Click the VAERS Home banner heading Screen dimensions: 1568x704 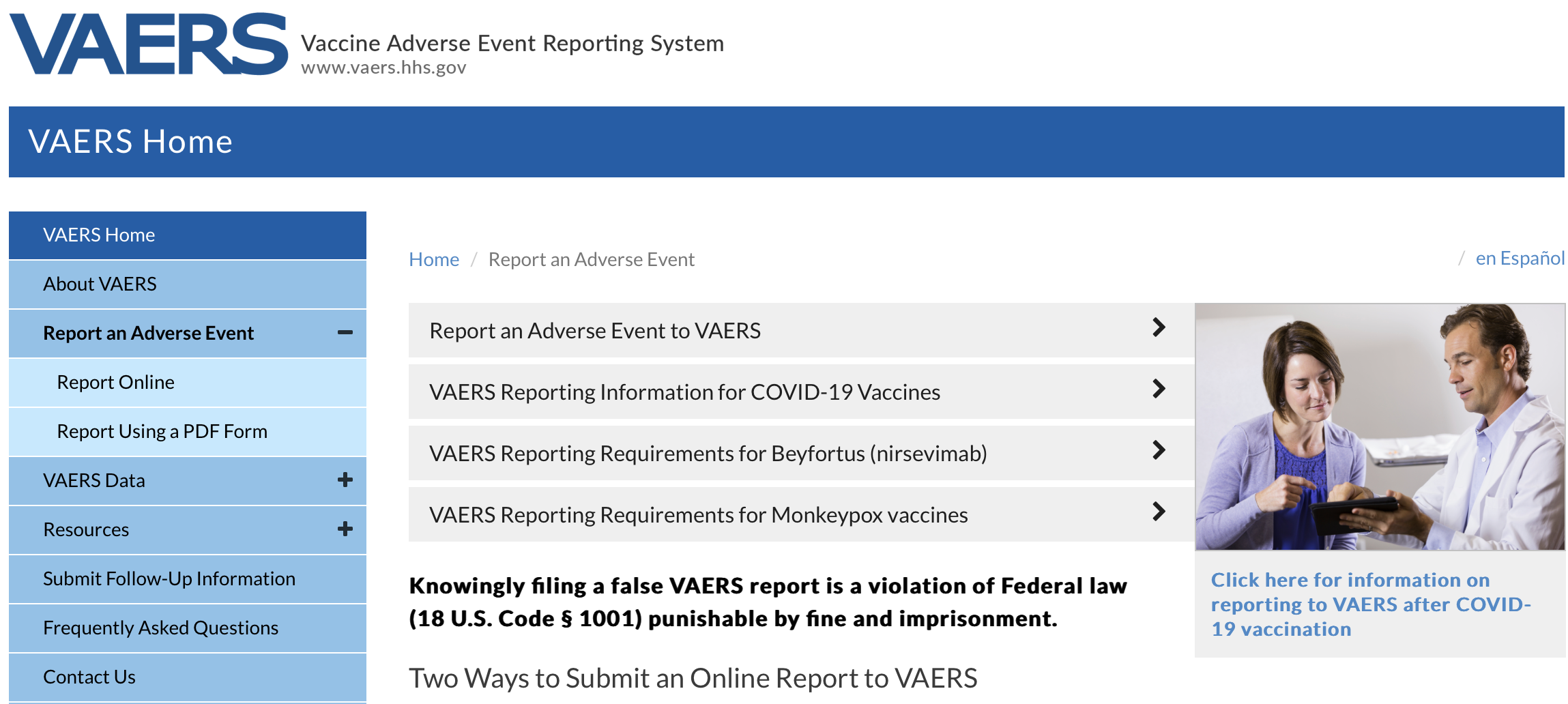coord(130,142)
